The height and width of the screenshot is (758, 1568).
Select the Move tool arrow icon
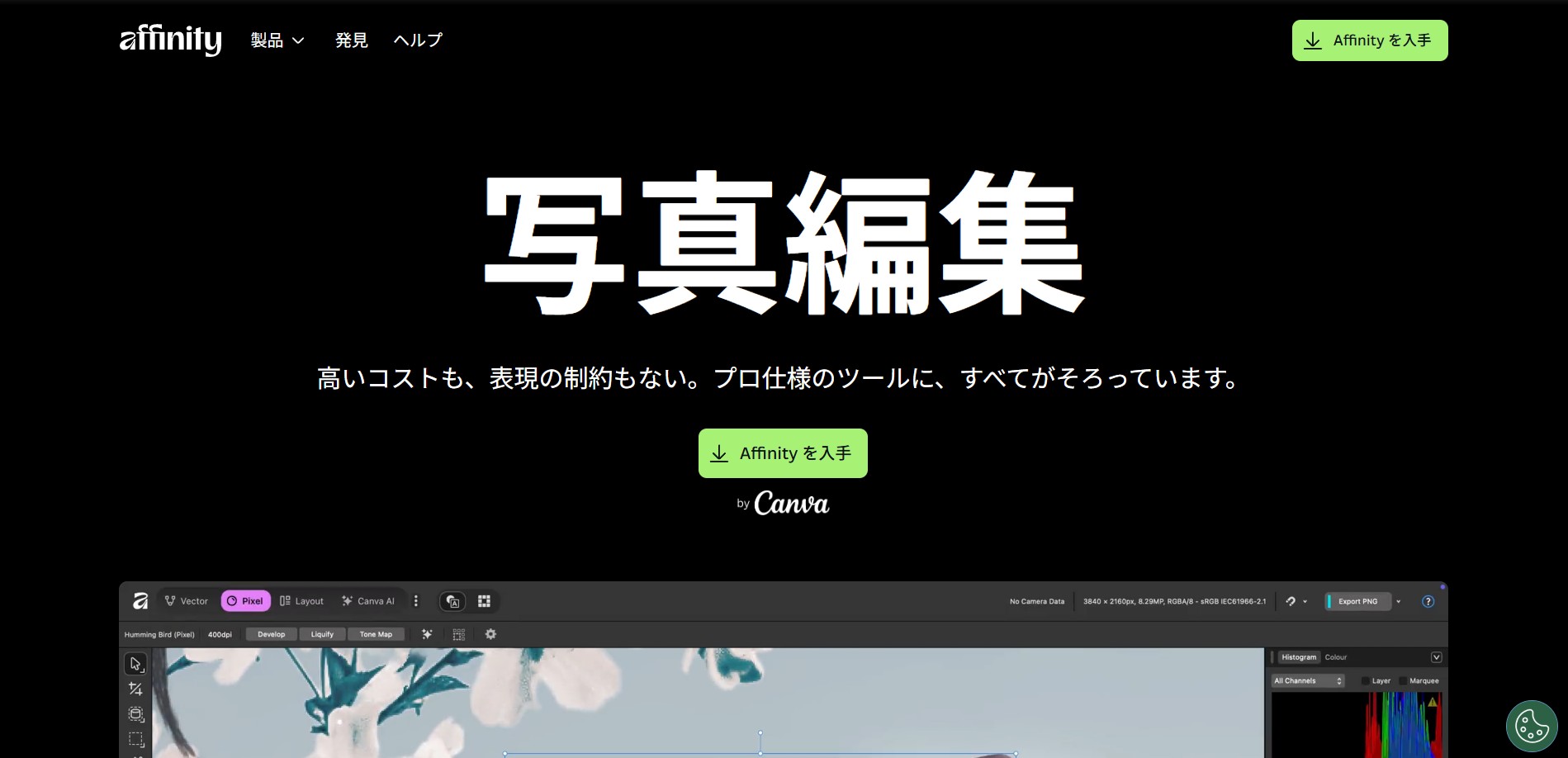tap(135, 664)
